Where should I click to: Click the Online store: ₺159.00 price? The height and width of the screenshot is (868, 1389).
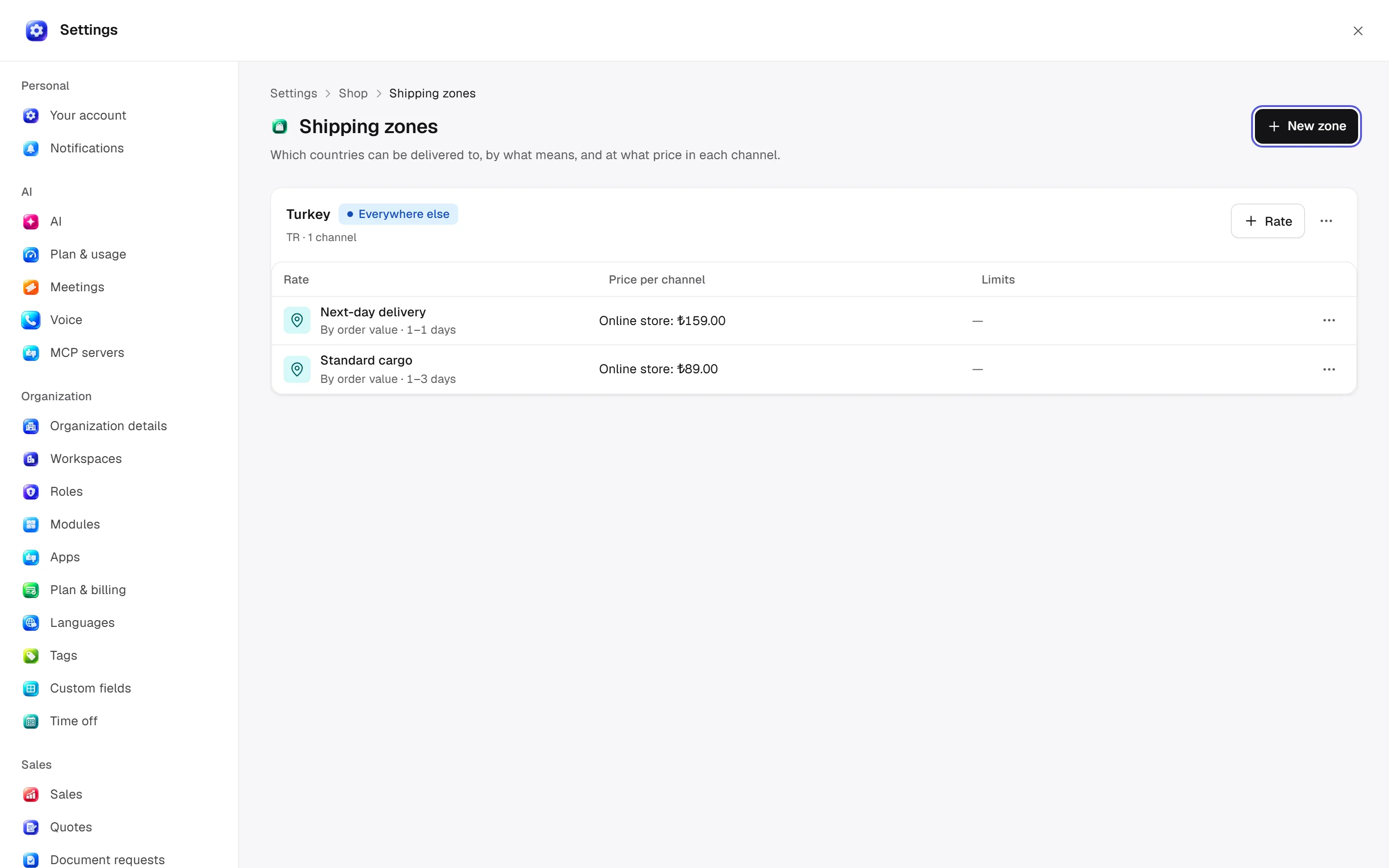pyautogui.click(x=662, y=320)
